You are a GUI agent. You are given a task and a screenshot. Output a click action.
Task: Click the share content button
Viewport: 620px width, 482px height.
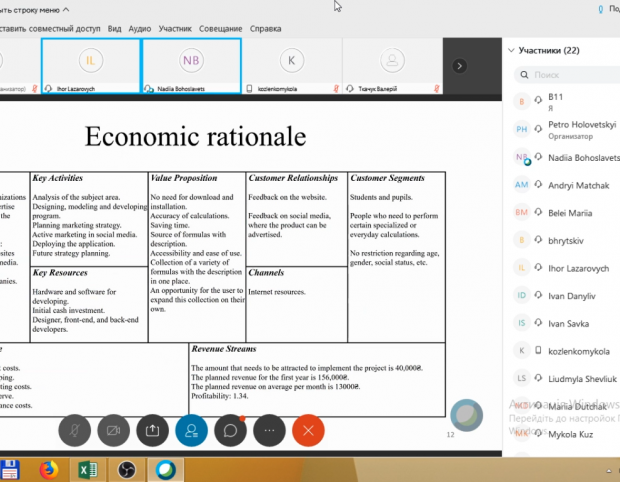click(x=152, y=430)
